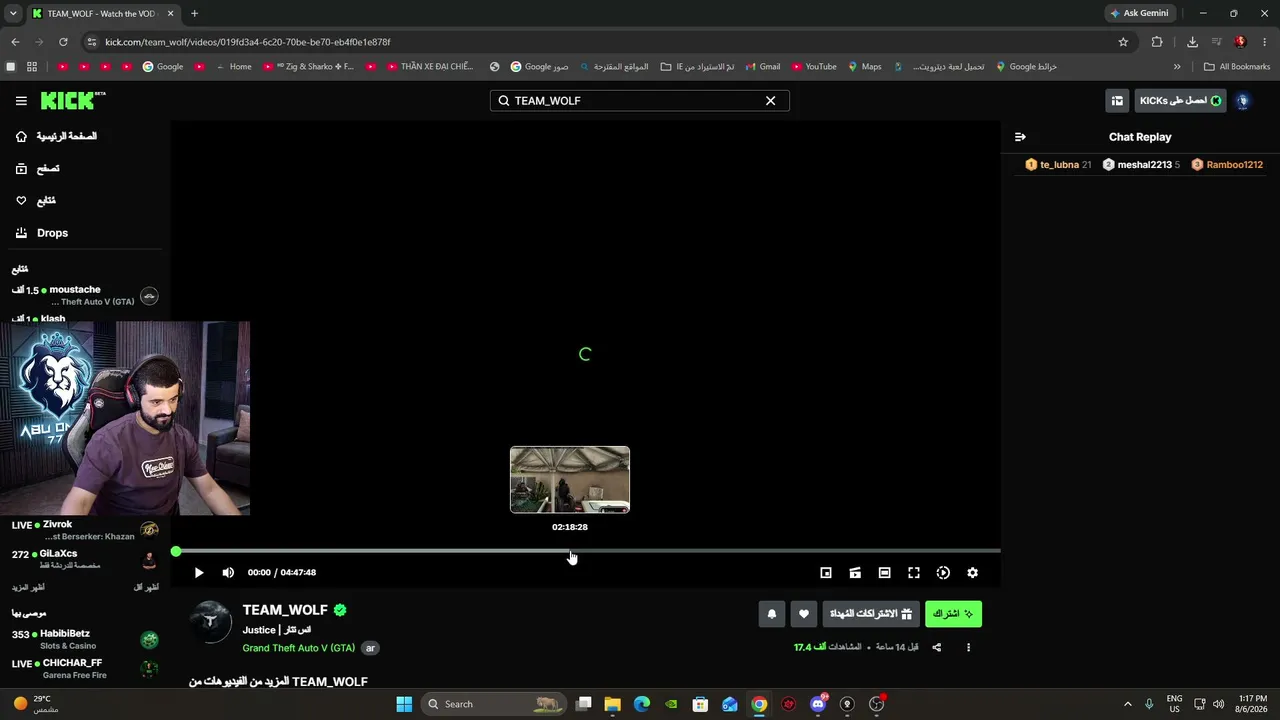Viewport: 1280px width, 720px height.
Task: Reload the page in Chrome
Action: 63,42
